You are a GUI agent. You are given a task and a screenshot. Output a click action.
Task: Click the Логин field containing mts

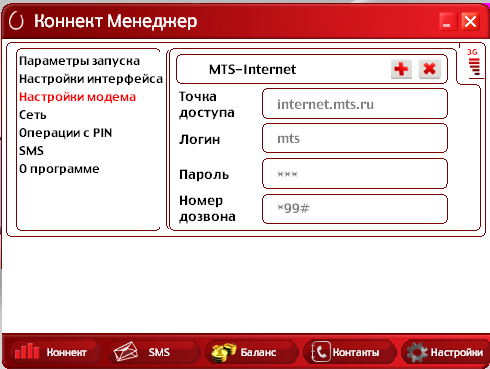[x=355, y=138]
